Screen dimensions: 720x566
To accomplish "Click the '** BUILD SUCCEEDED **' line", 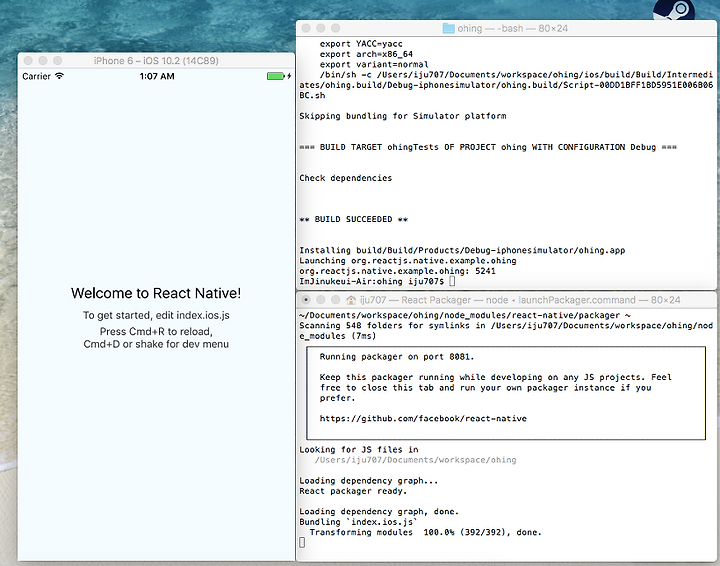I will (x=354, y=219).
